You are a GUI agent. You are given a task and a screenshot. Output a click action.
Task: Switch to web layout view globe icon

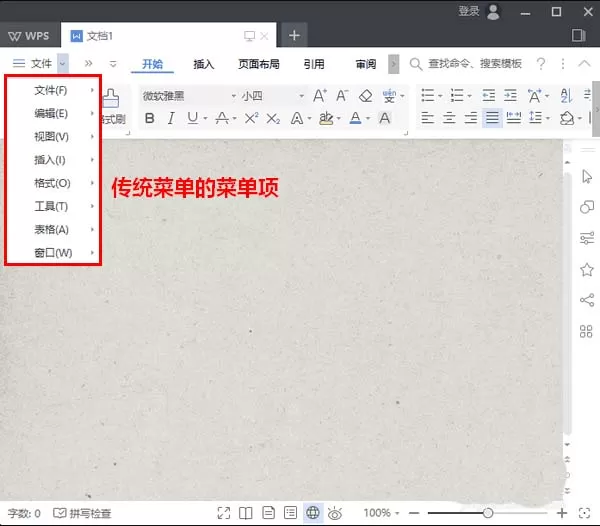click(x=313, y=513)
